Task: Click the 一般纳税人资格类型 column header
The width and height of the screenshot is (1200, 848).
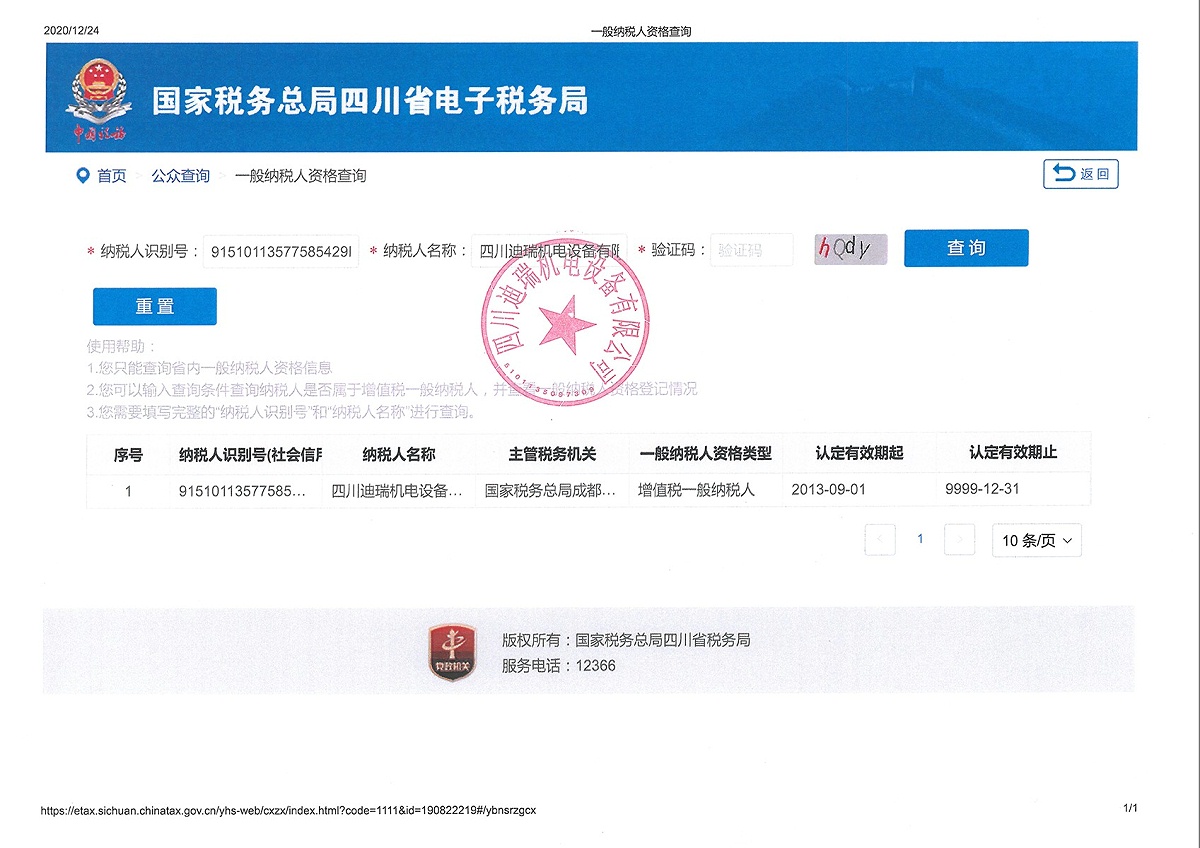Action: pos(705,454)
